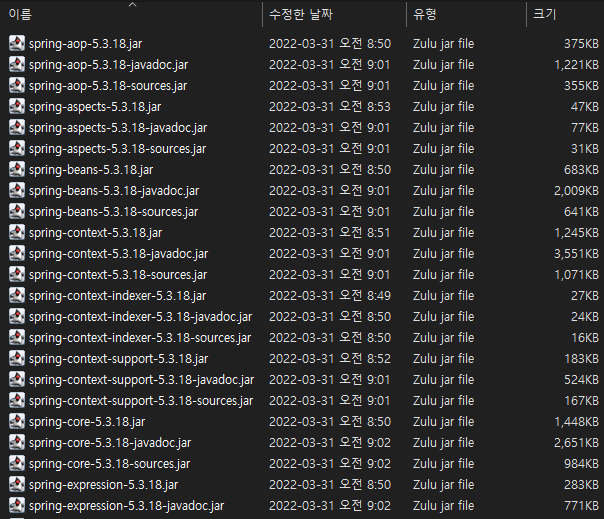This screenshot has width=604, height=519.
Task: Click the sort arrow above the 이름 column
Action: point(133,5)
